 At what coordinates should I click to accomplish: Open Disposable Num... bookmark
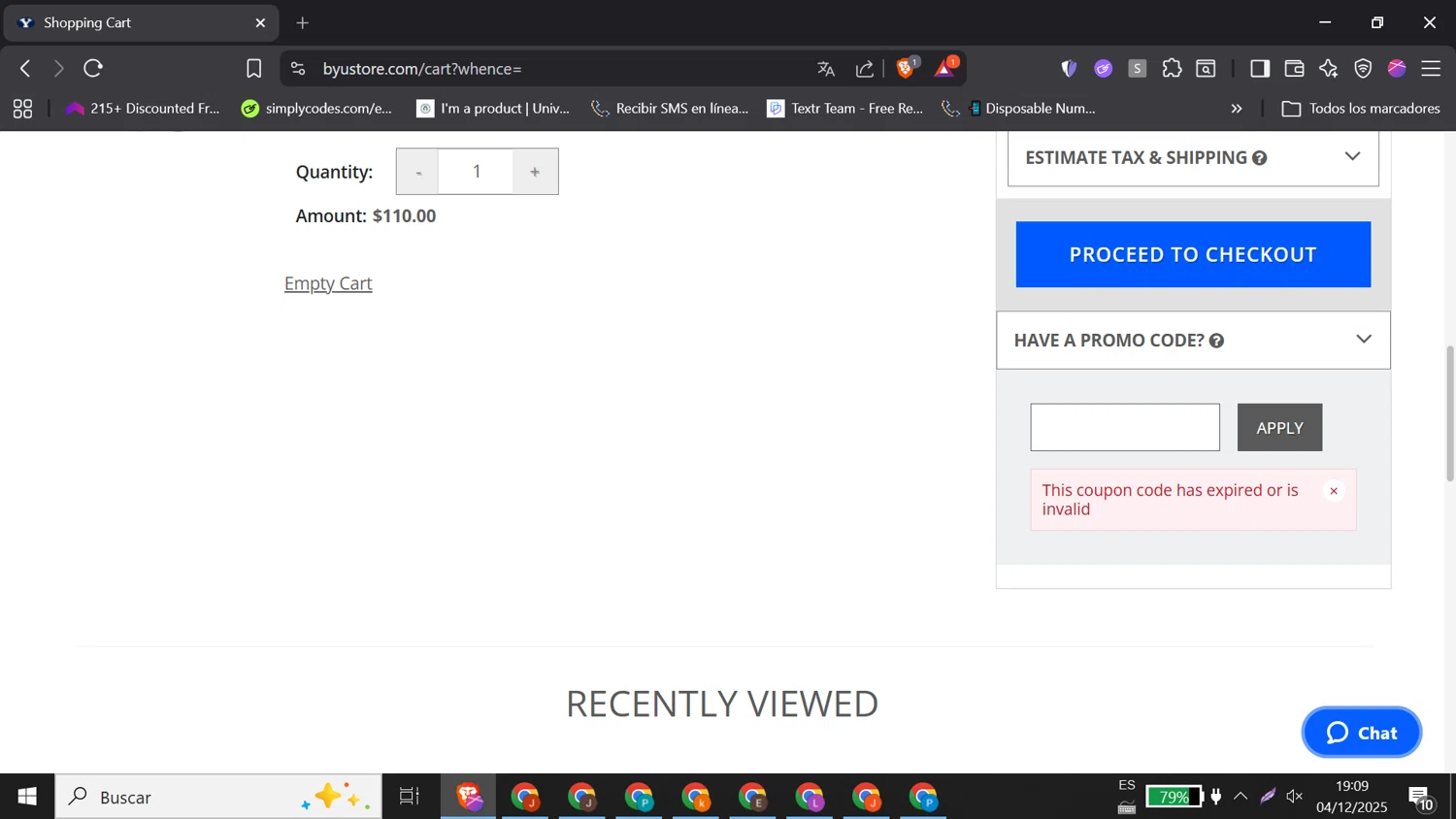[1019, 109]
